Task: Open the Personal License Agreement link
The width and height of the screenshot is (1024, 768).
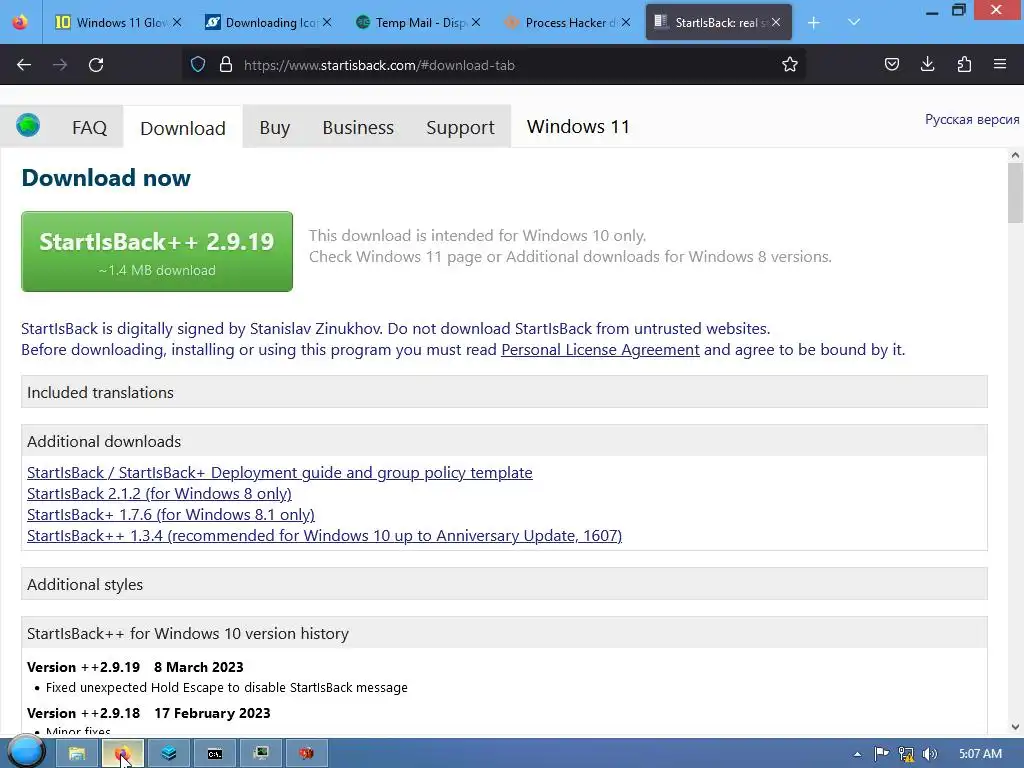Action: click(600, 350)
